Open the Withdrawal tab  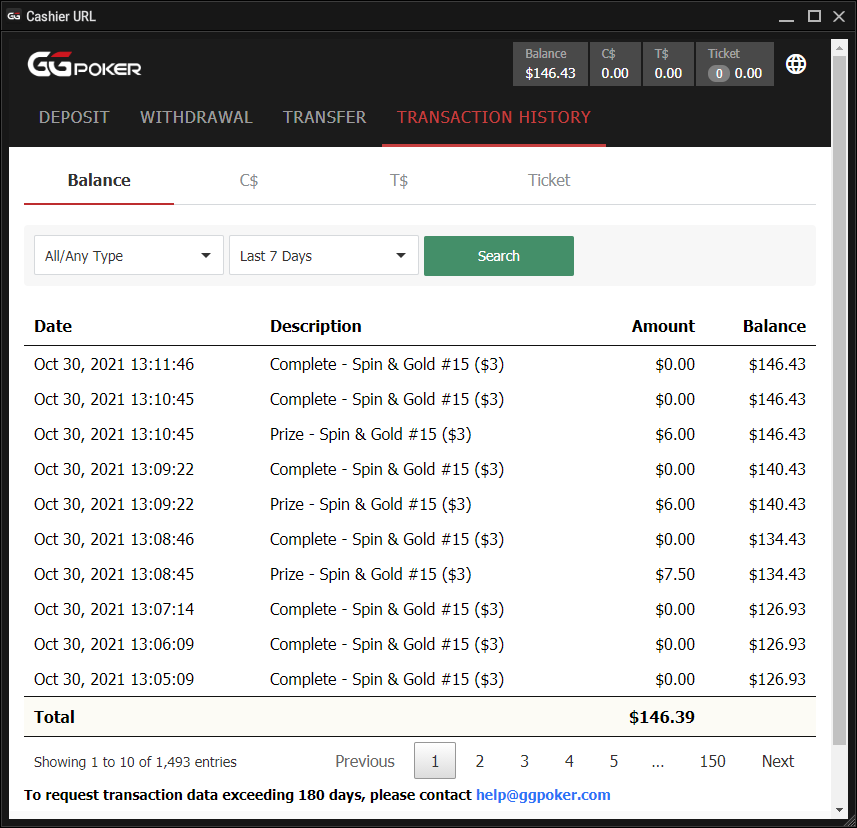pos(196,117)
